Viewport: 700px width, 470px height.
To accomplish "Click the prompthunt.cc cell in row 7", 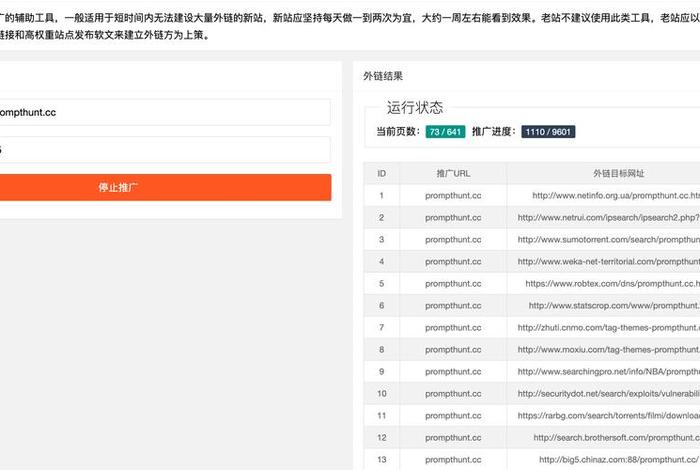I will [x=453, y=328].
